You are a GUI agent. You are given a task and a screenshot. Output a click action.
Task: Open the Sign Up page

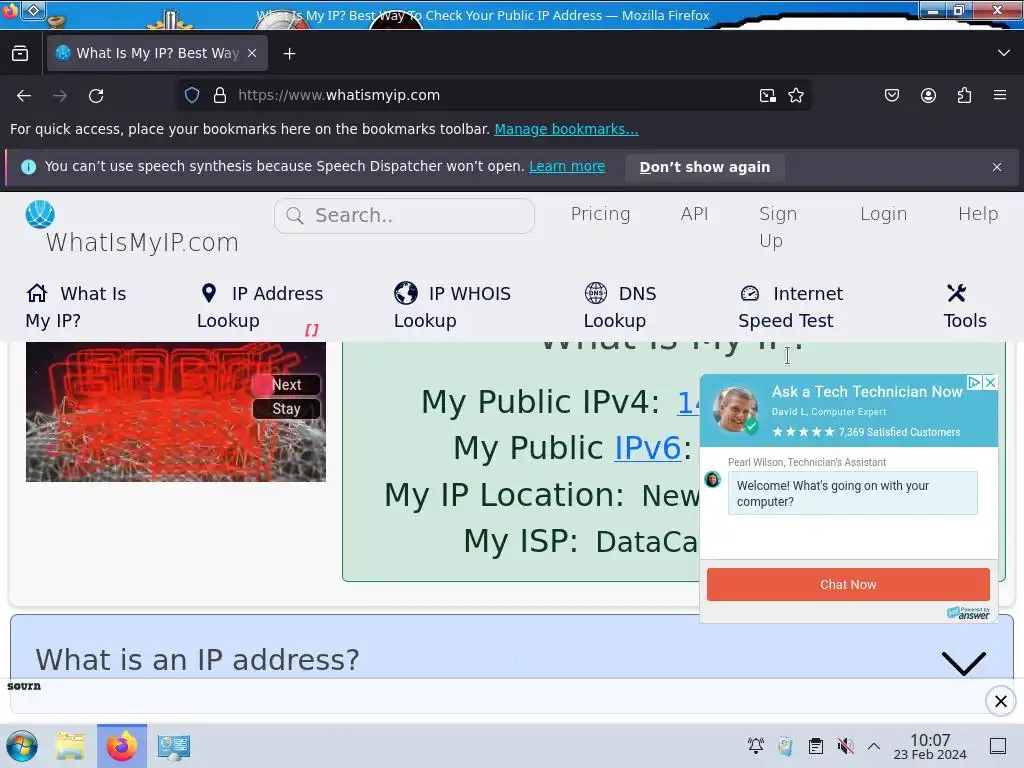tap(778, 227)
